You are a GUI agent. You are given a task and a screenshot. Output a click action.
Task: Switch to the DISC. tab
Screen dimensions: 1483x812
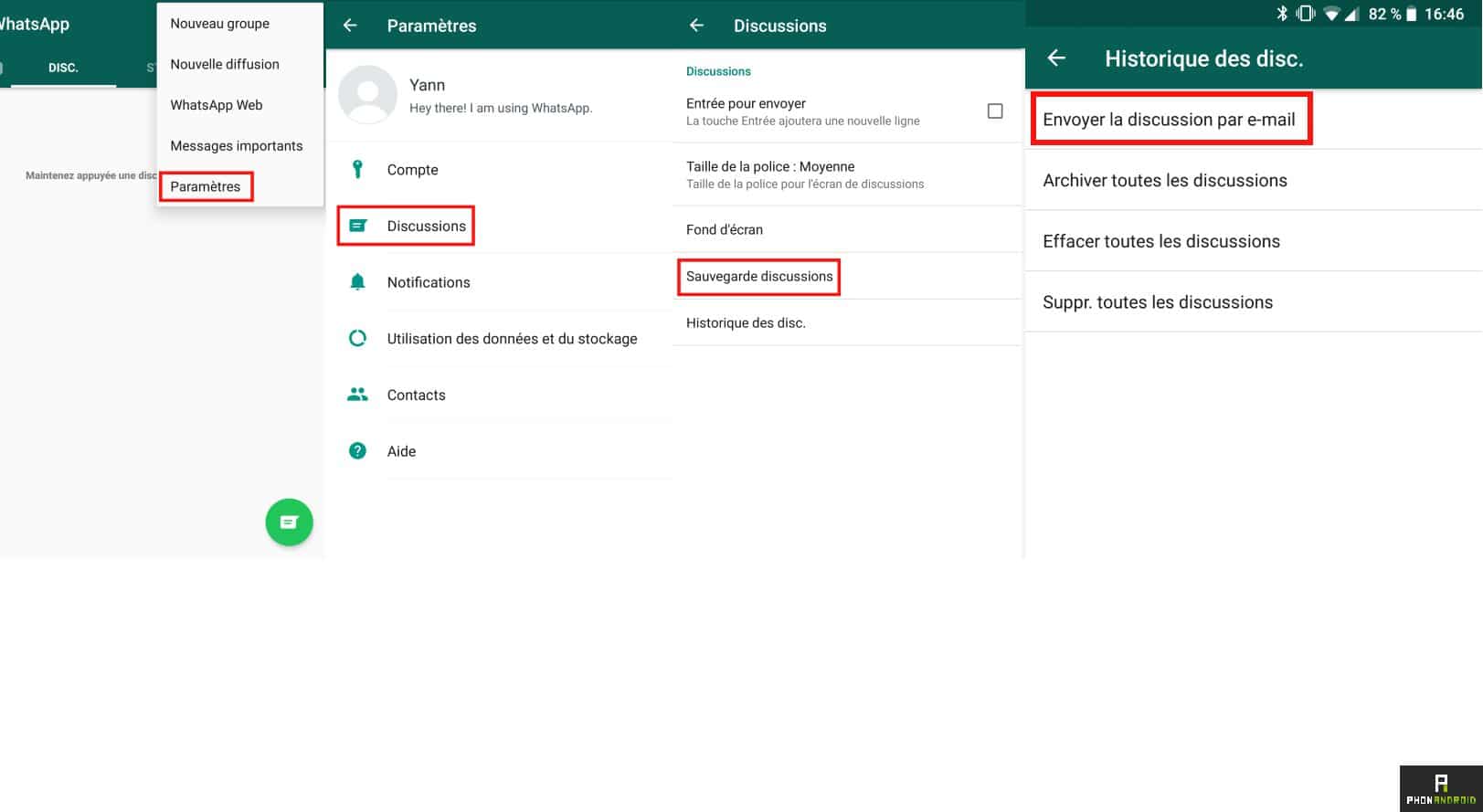tap(63, 68)
